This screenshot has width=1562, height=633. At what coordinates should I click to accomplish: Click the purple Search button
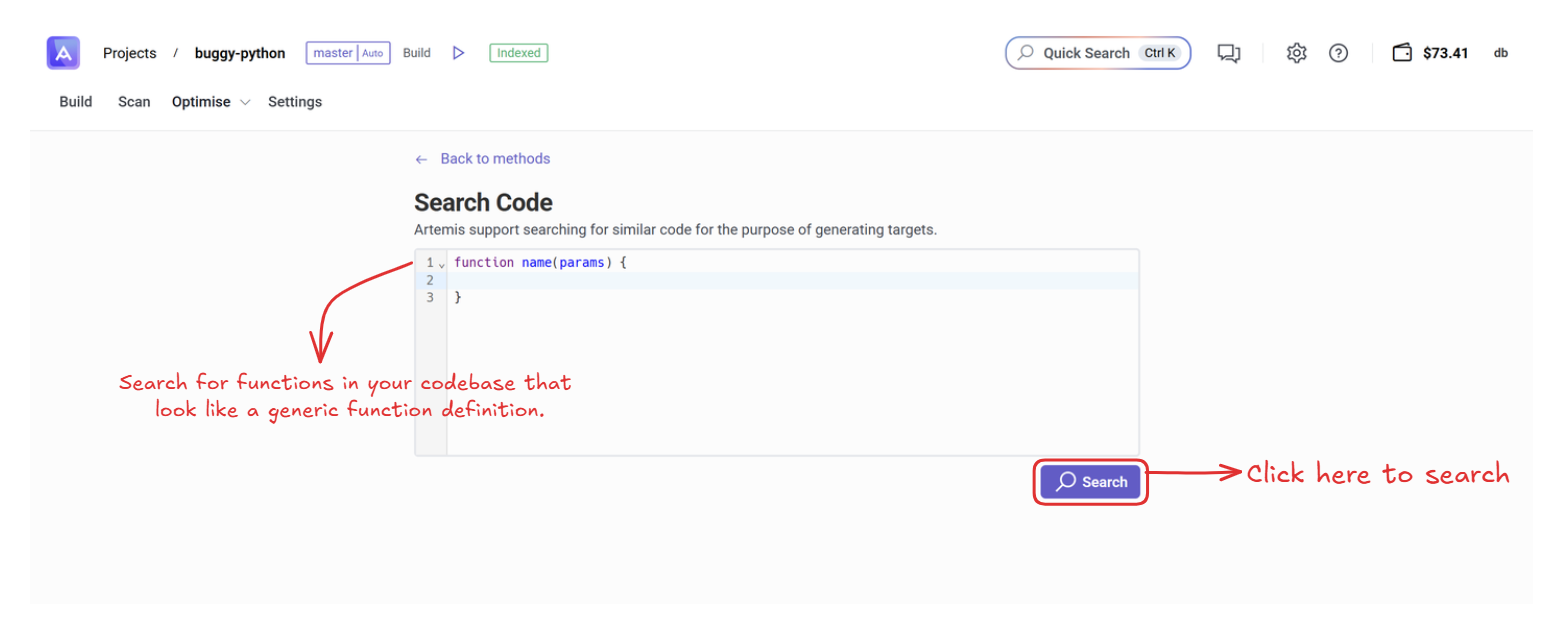[1090, 482]
